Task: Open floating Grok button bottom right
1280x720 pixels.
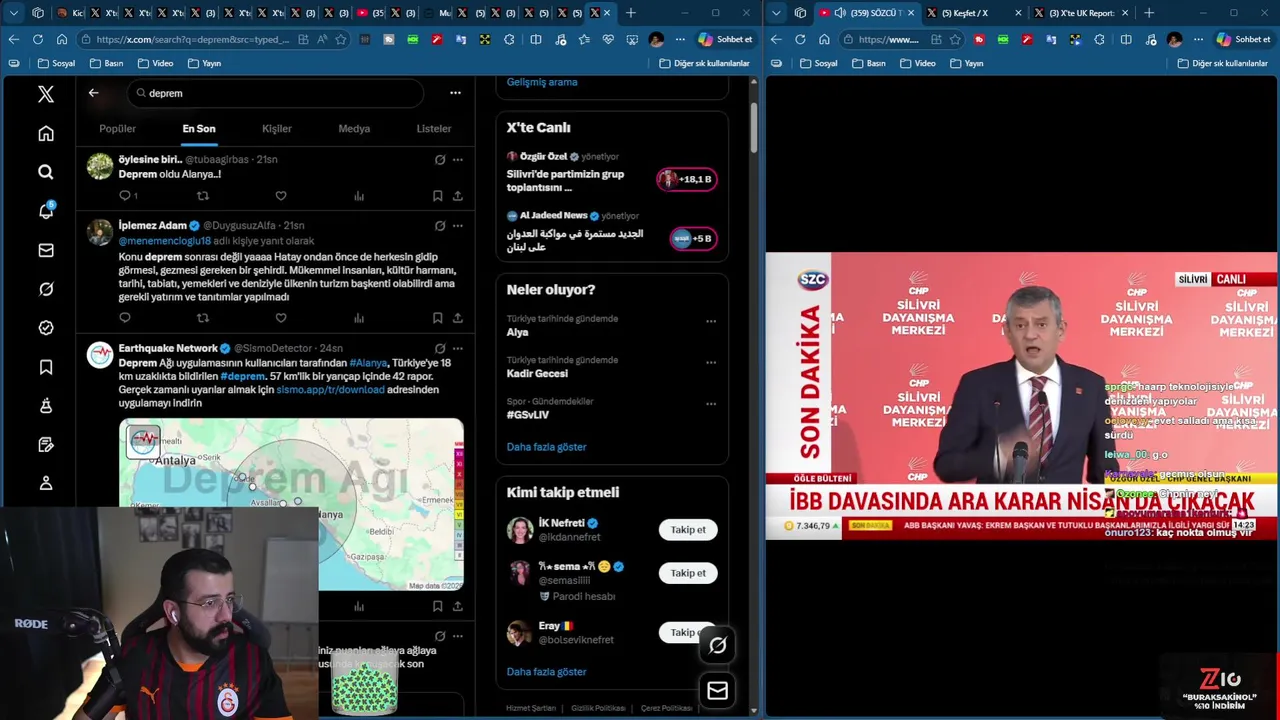Action: coord(717,646)
